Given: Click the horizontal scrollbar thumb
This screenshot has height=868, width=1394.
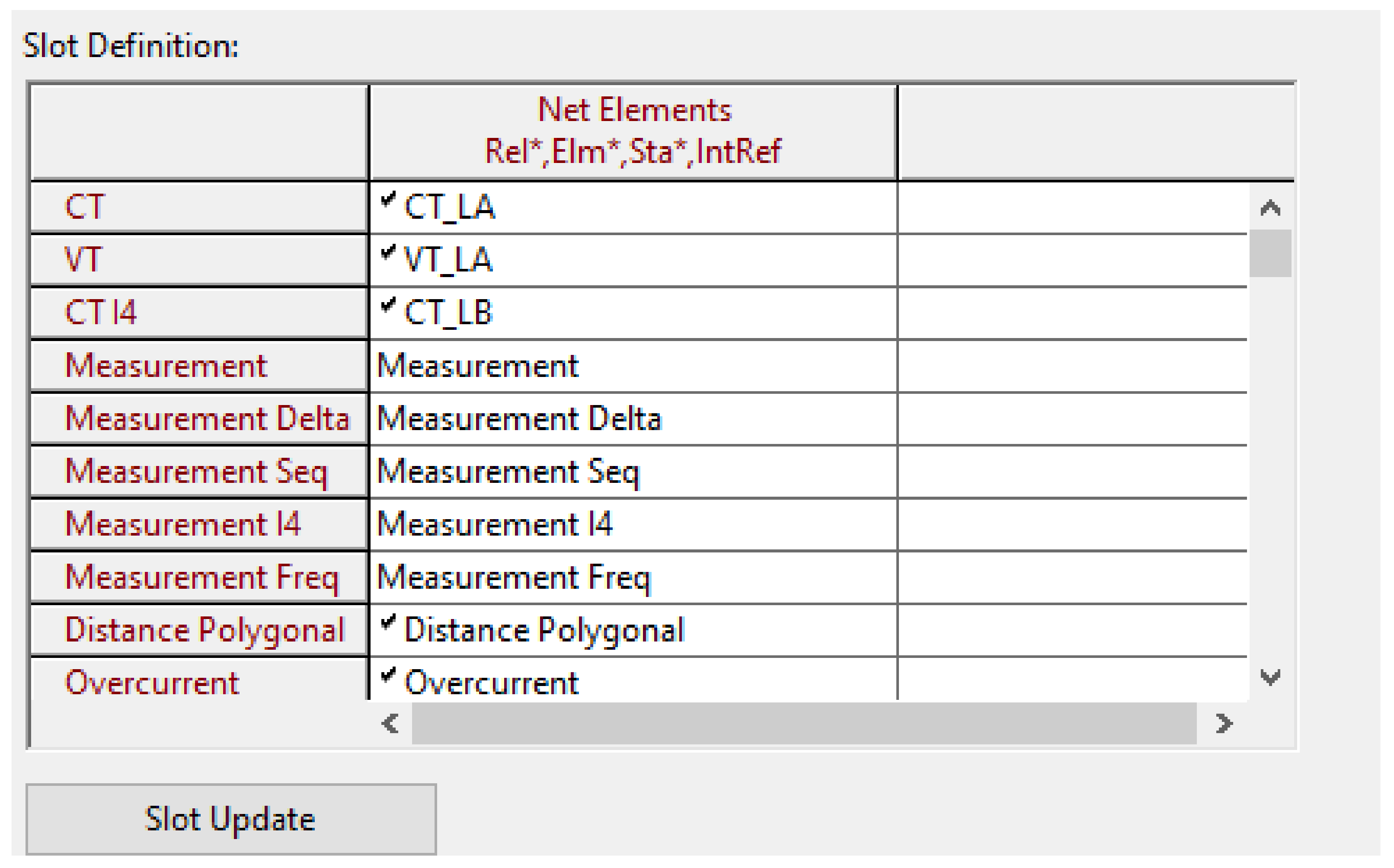Looking at the screenshot, I should click(x=804, y=723).
